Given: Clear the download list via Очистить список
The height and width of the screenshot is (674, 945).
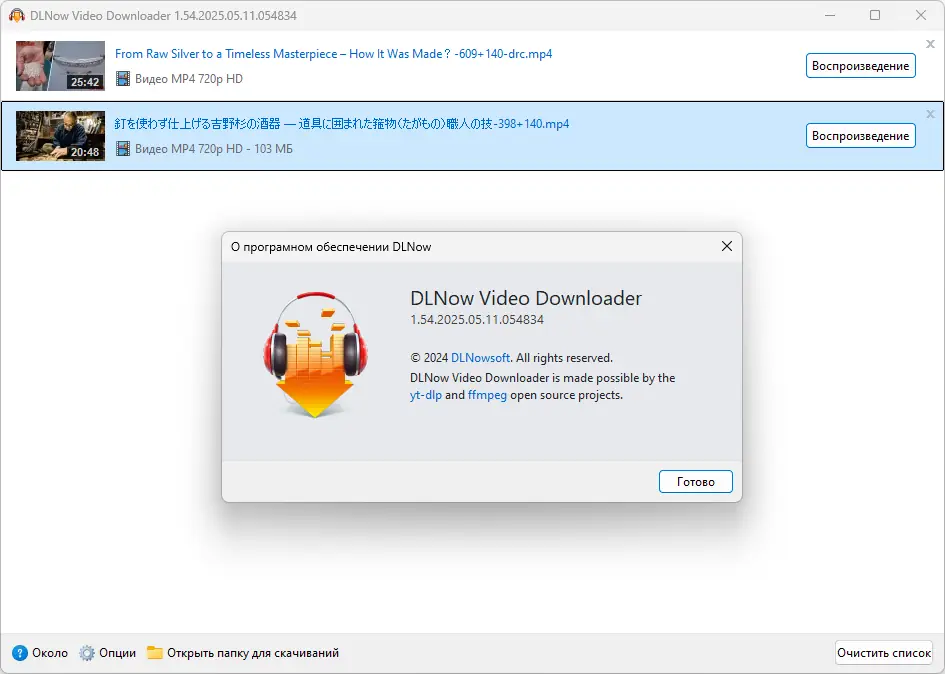Looking at the screenshot, I should [x=884, y=652].
